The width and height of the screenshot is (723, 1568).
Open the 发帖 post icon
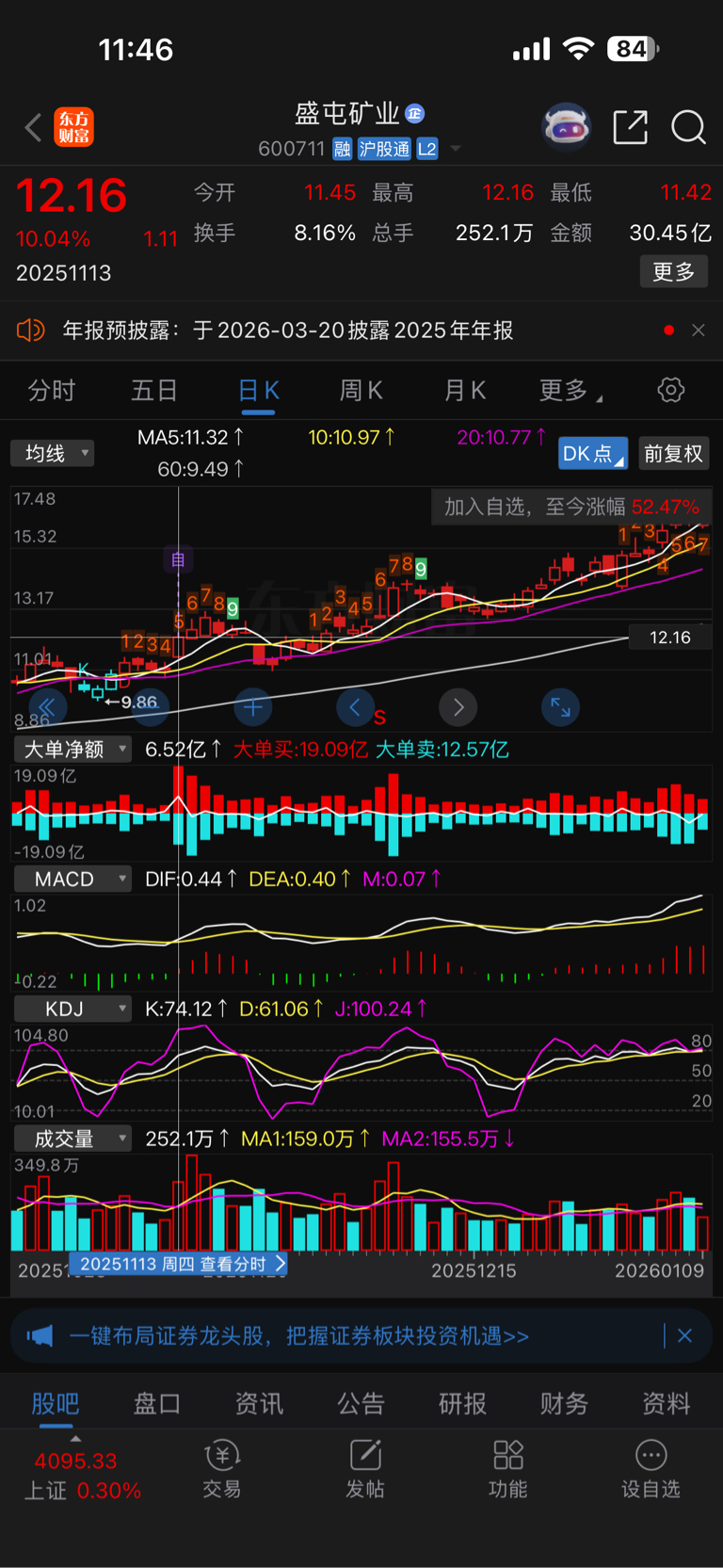point(365,1469)
